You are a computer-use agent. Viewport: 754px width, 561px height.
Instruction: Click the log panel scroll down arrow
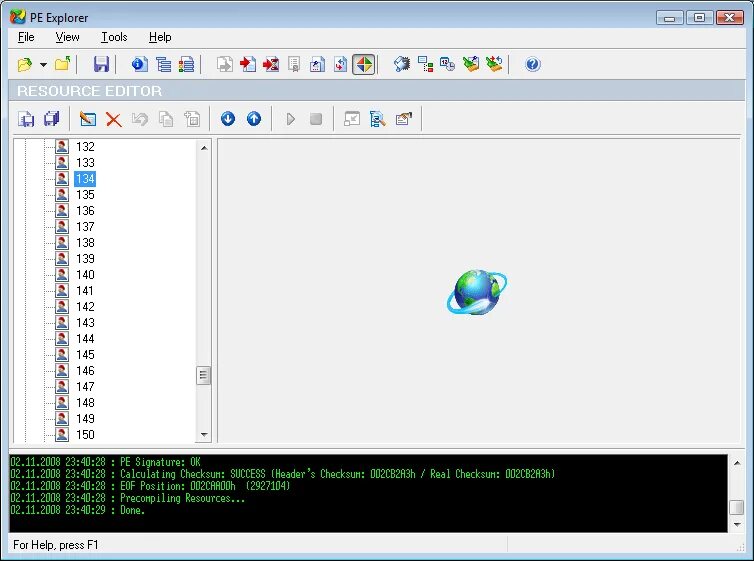tap(737, 524)
